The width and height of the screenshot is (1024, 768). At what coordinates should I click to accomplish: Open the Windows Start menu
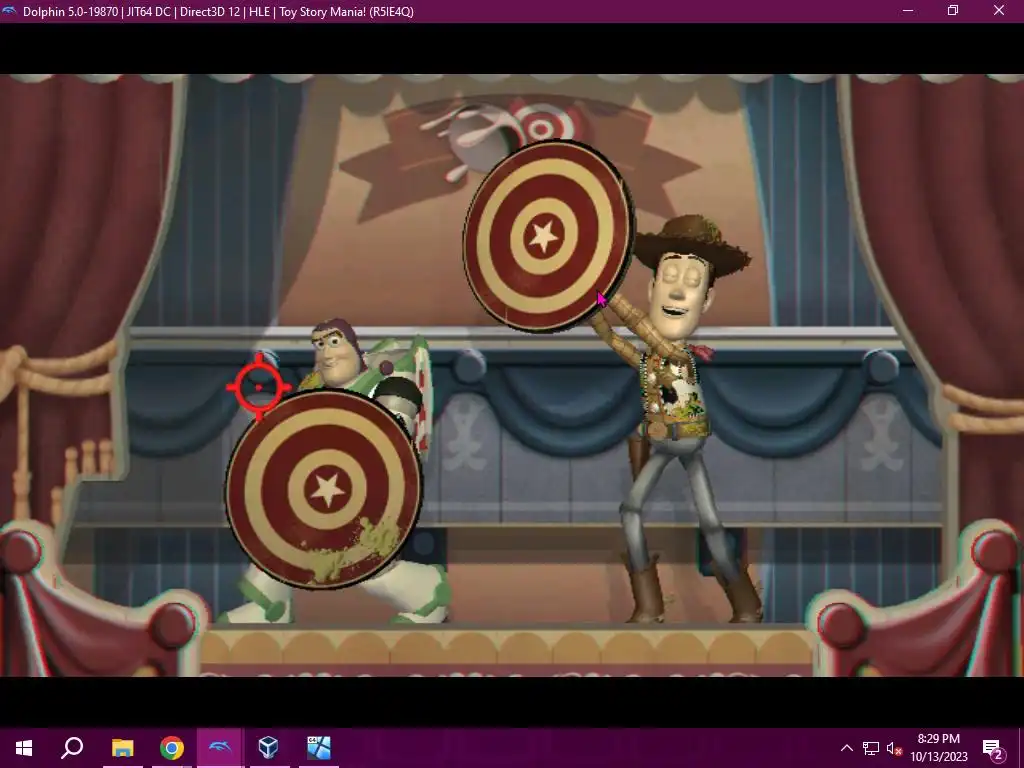(24, 748)
